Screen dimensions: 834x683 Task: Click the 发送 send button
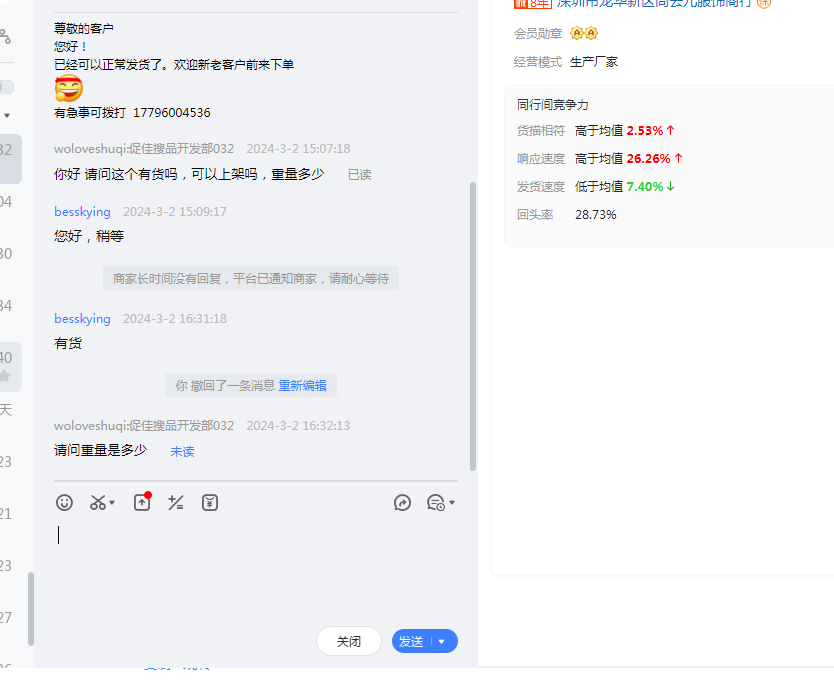(411, 642)
